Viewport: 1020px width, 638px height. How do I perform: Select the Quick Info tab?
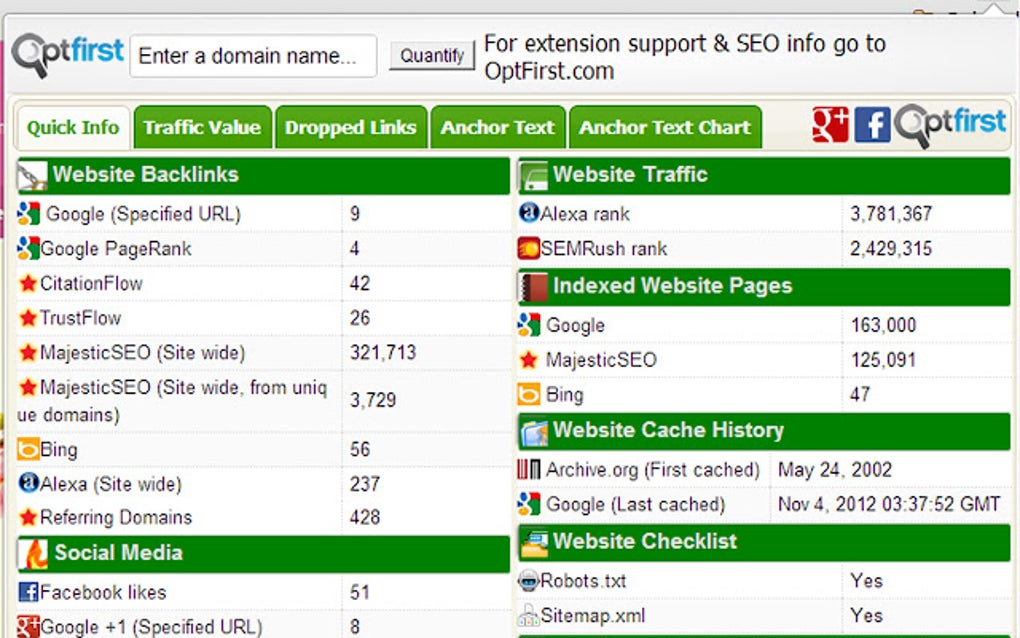71,127
